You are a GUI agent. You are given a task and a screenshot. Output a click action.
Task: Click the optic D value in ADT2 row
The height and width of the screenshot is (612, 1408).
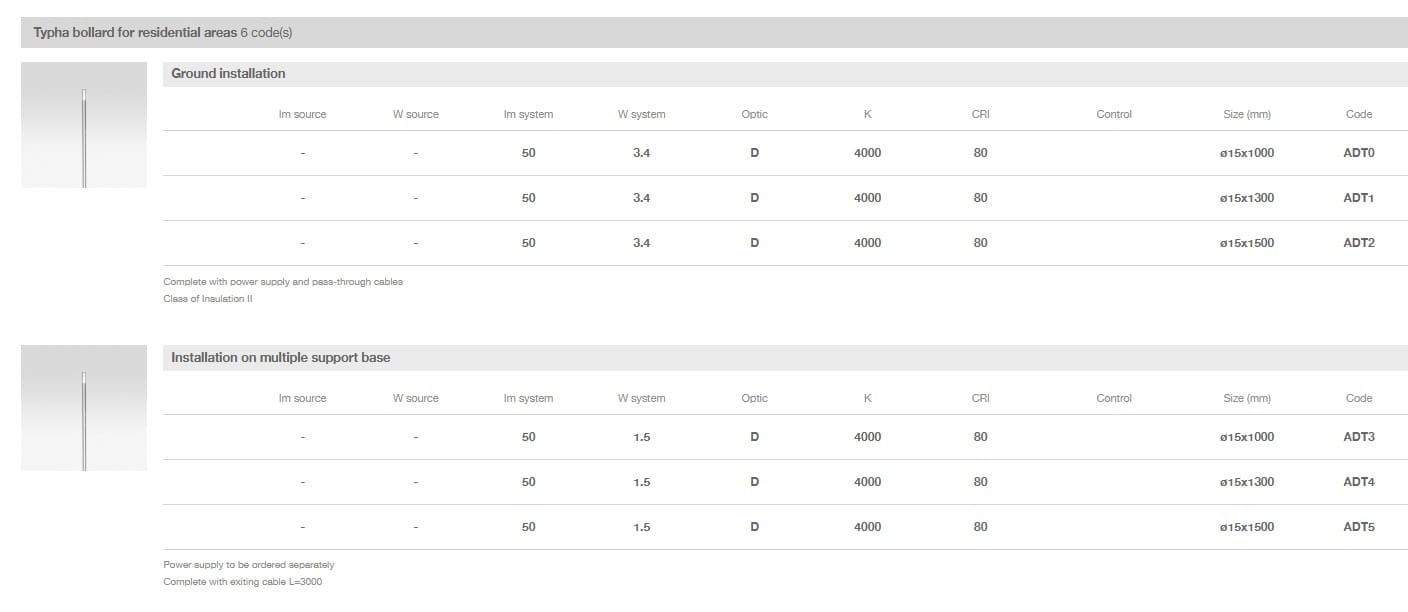pyautogui.click(x=754, y=243)
